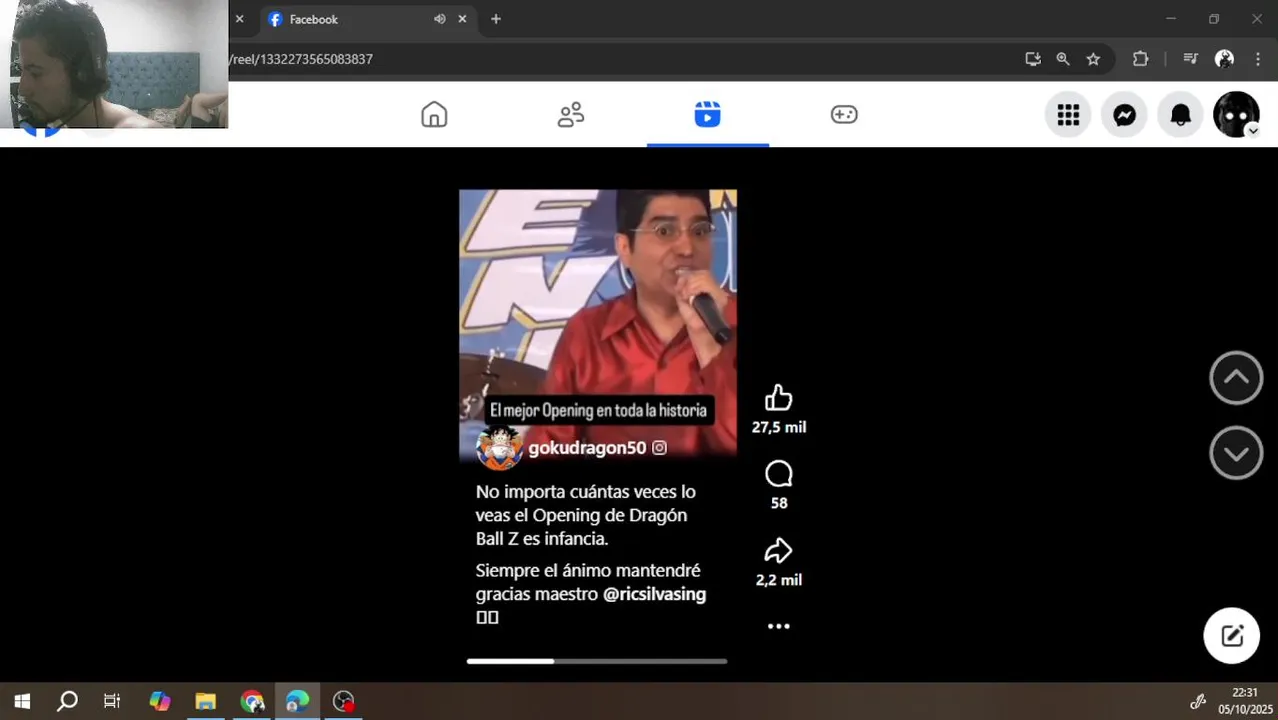
Task: Mute the Facebook tab audio icon
Action: [439, 19]
